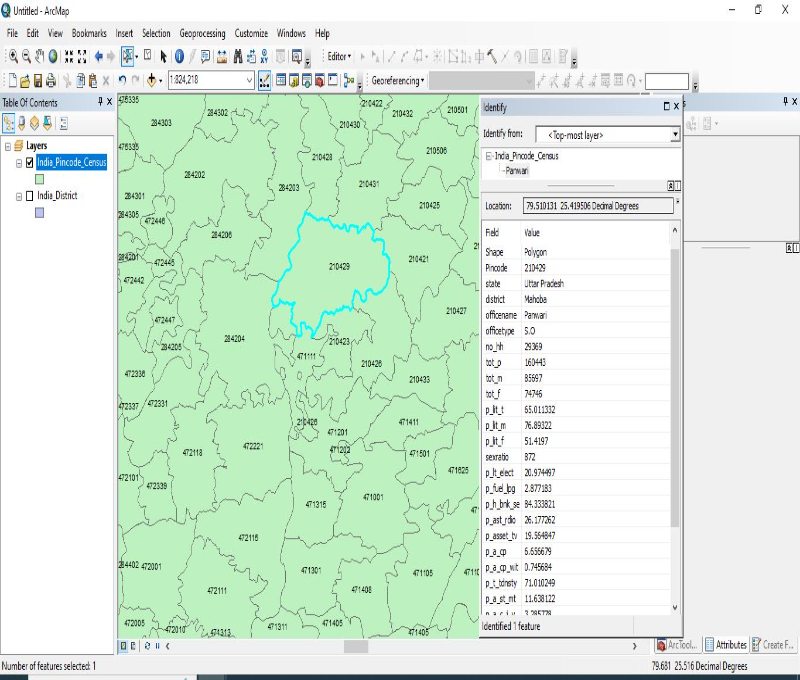Click the green India_Pincode_Census symbol swatch
Screen dimensions: 800x680
39,178
